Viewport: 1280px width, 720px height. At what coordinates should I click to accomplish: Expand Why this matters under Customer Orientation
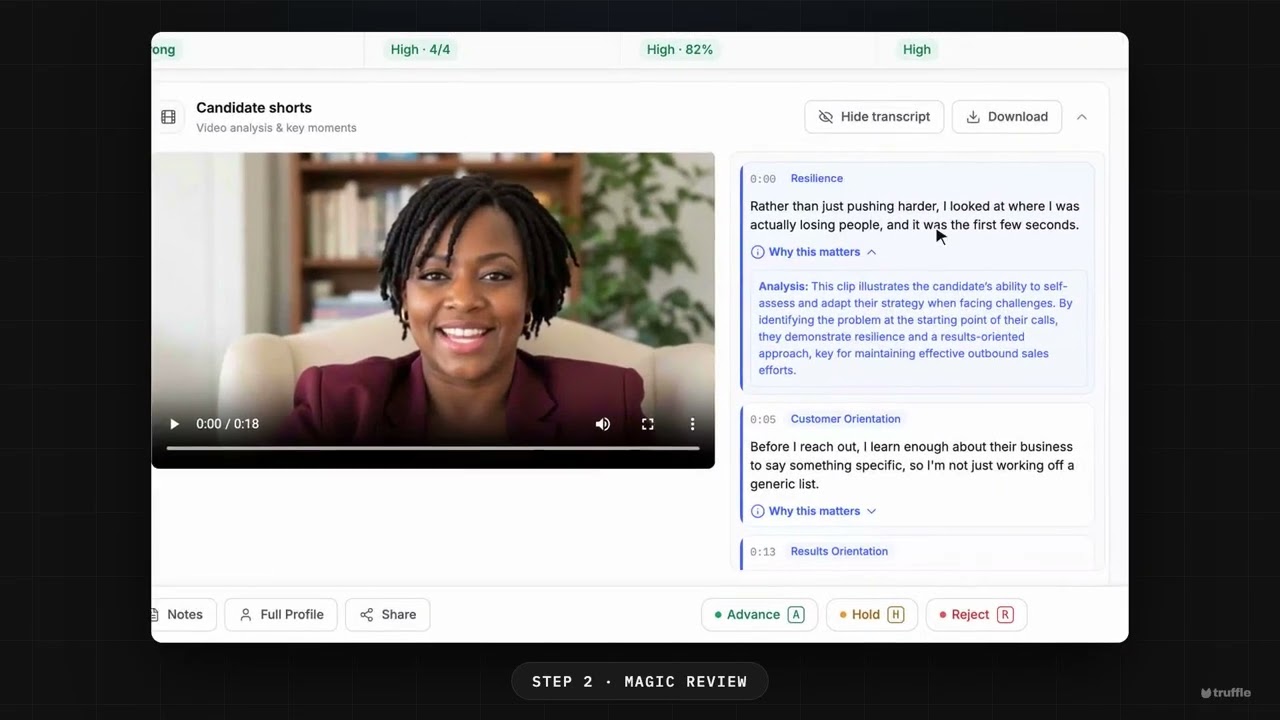coord(814,511)
